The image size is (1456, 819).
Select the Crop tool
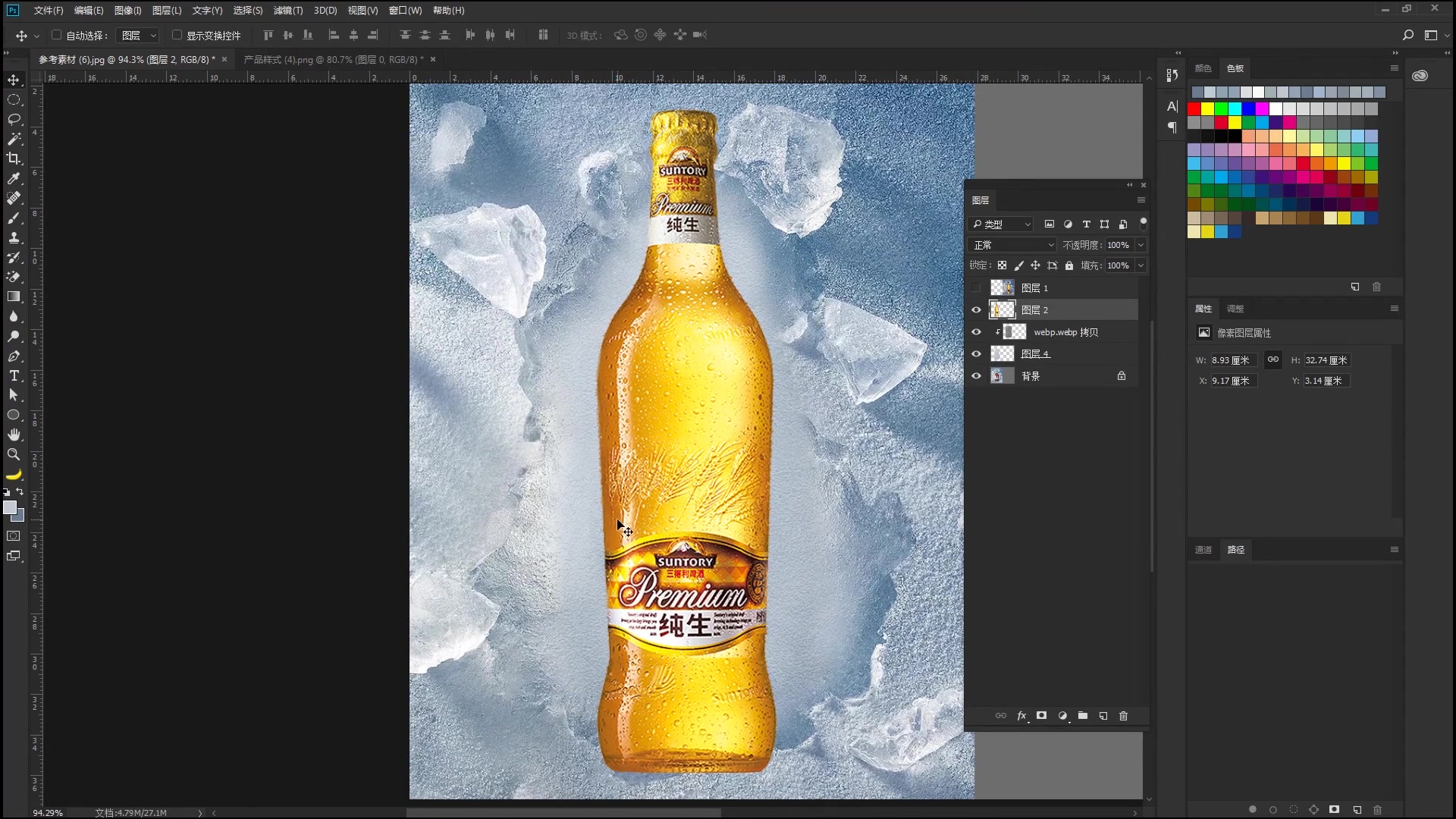[14, 158]
